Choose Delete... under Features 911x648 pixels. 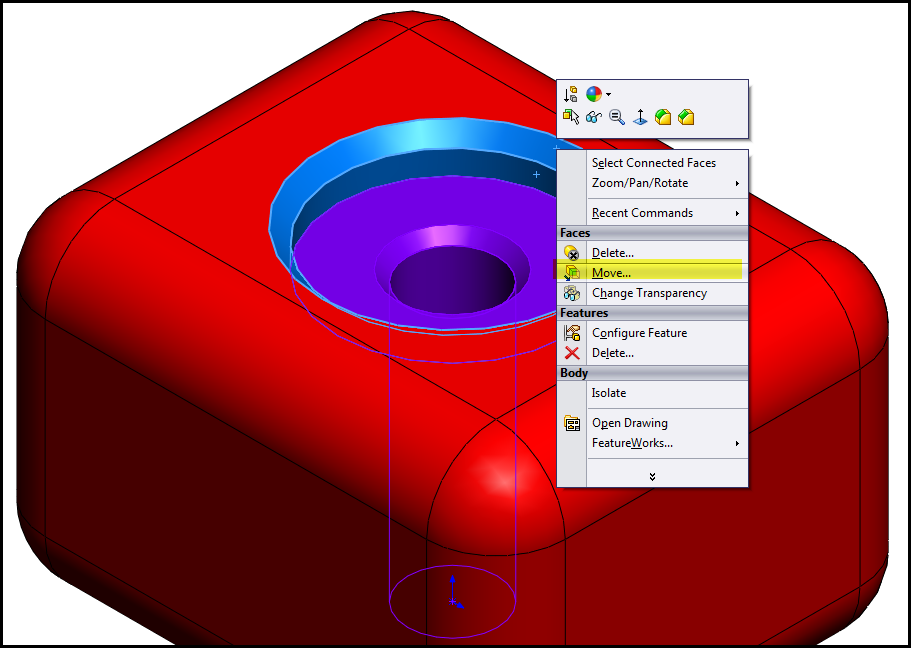(x=653, y=353)
